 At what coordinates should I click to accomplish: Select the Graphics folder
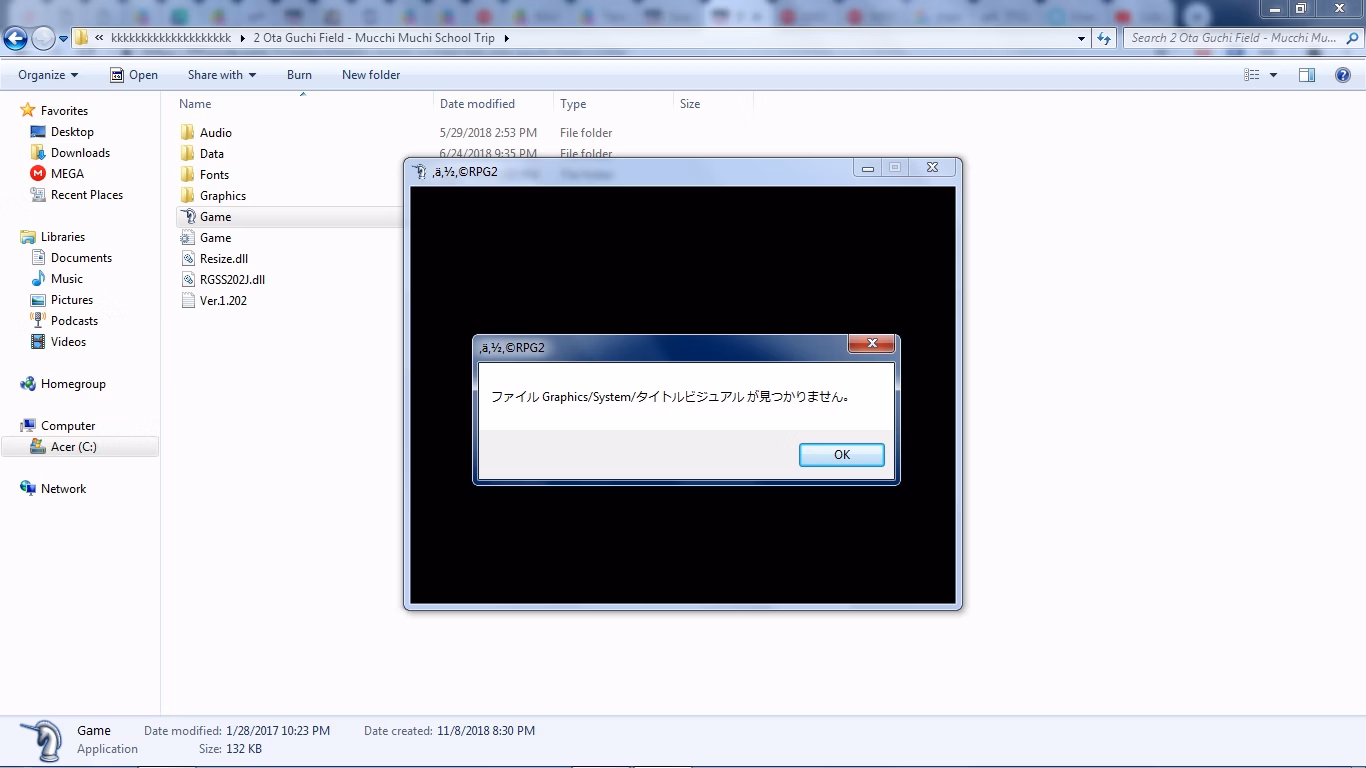pos(222,196)
